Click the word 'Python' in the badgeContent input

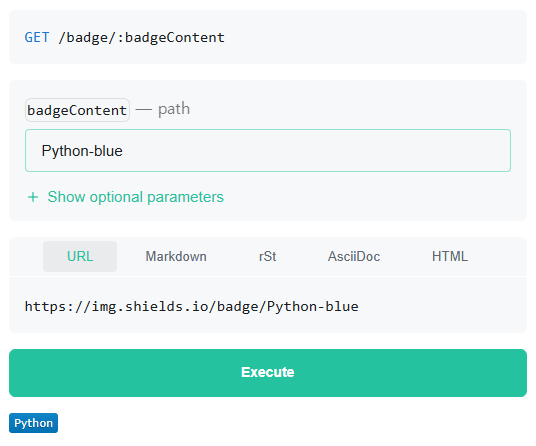[x=65, y=151]
